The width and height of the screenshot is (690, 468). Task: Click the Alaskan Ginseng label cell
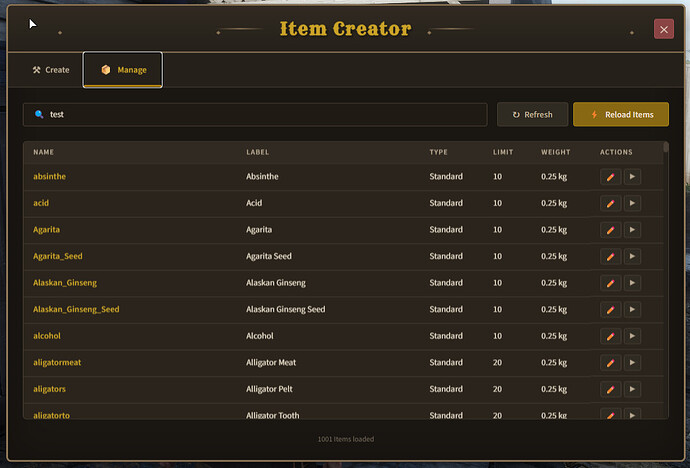click(276, 283)
